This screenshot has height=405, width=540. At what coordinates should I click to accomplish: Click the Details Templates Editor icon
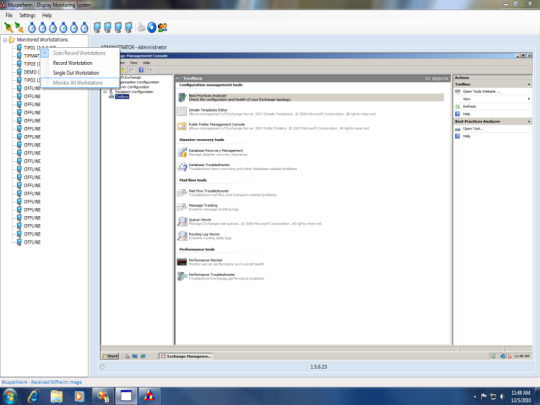point(182,112)
